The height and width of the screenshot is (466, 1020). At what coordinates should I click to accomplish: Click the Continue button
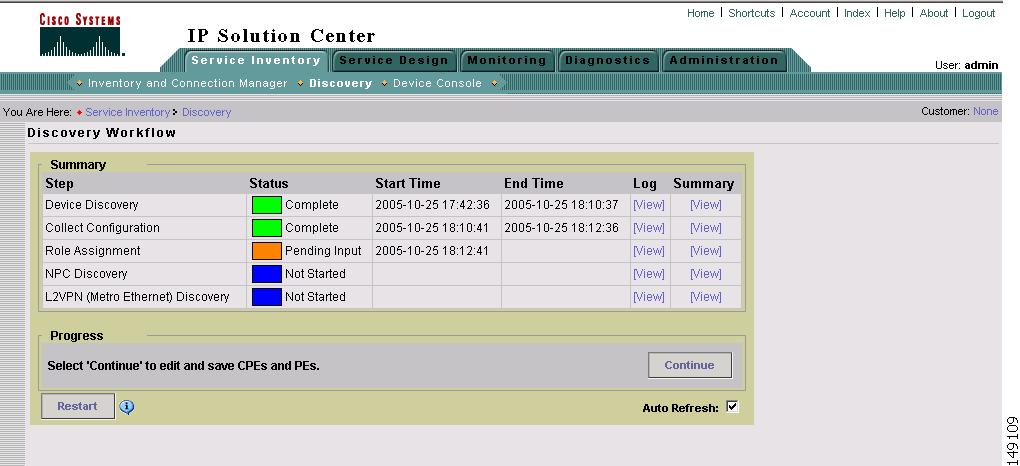pyautogui.click(x=690, y=365)
